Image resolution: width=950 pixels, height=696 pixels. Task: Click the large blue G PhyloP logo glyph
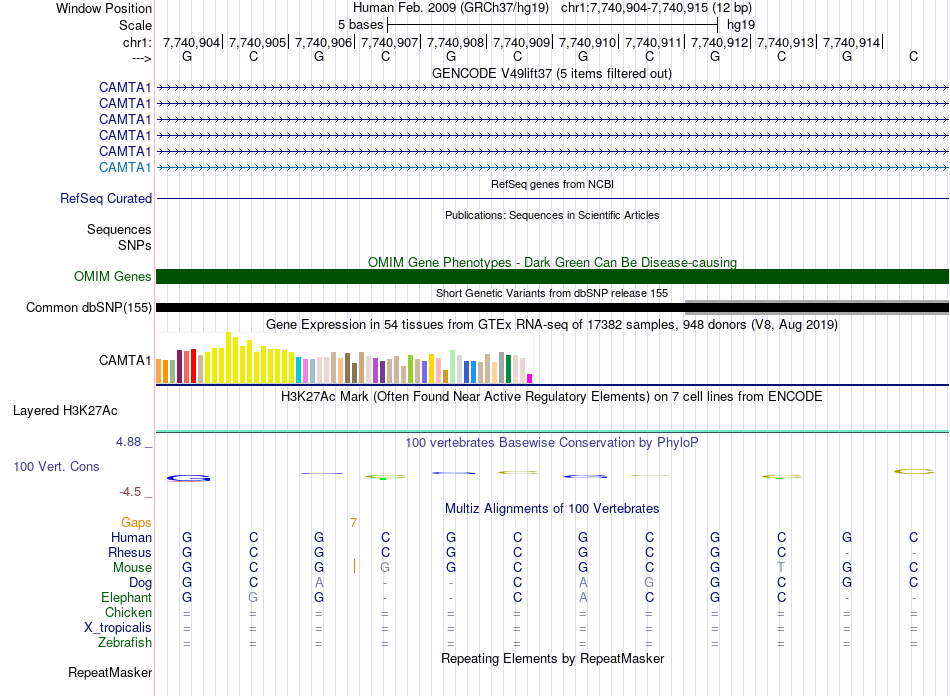188,479
